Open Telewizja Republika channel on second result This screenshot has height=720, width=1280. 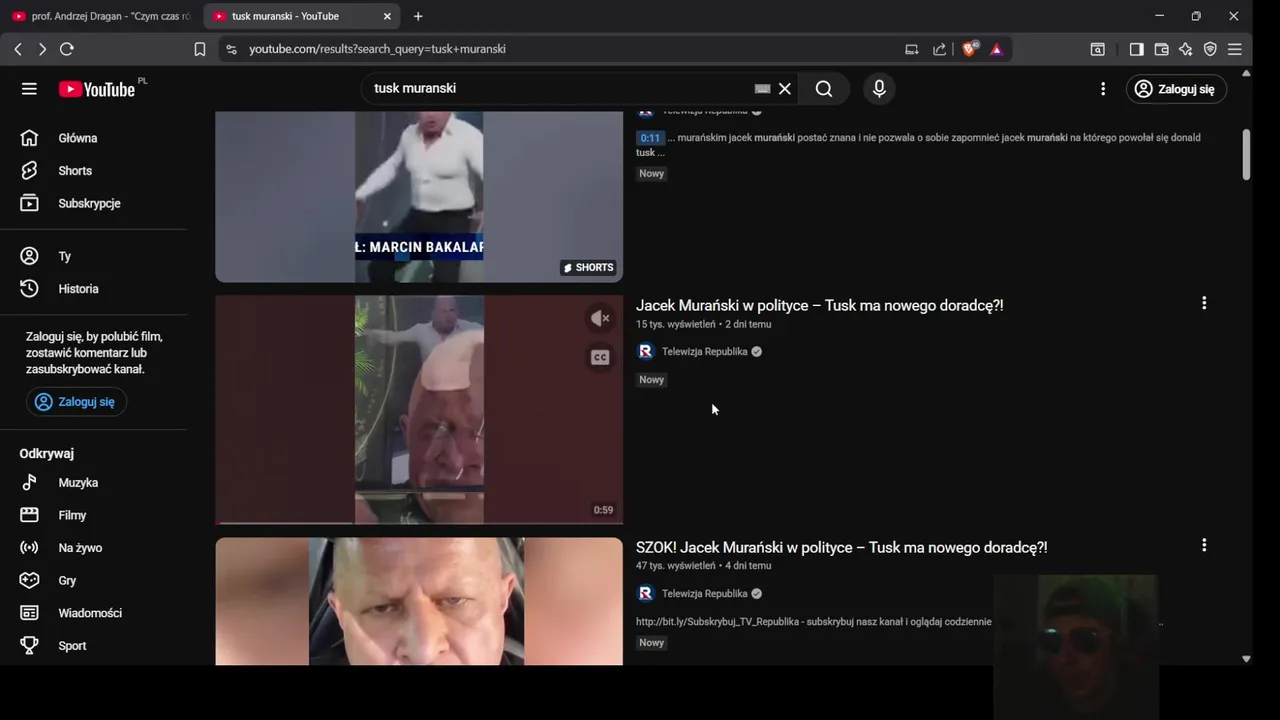(704, 352)
